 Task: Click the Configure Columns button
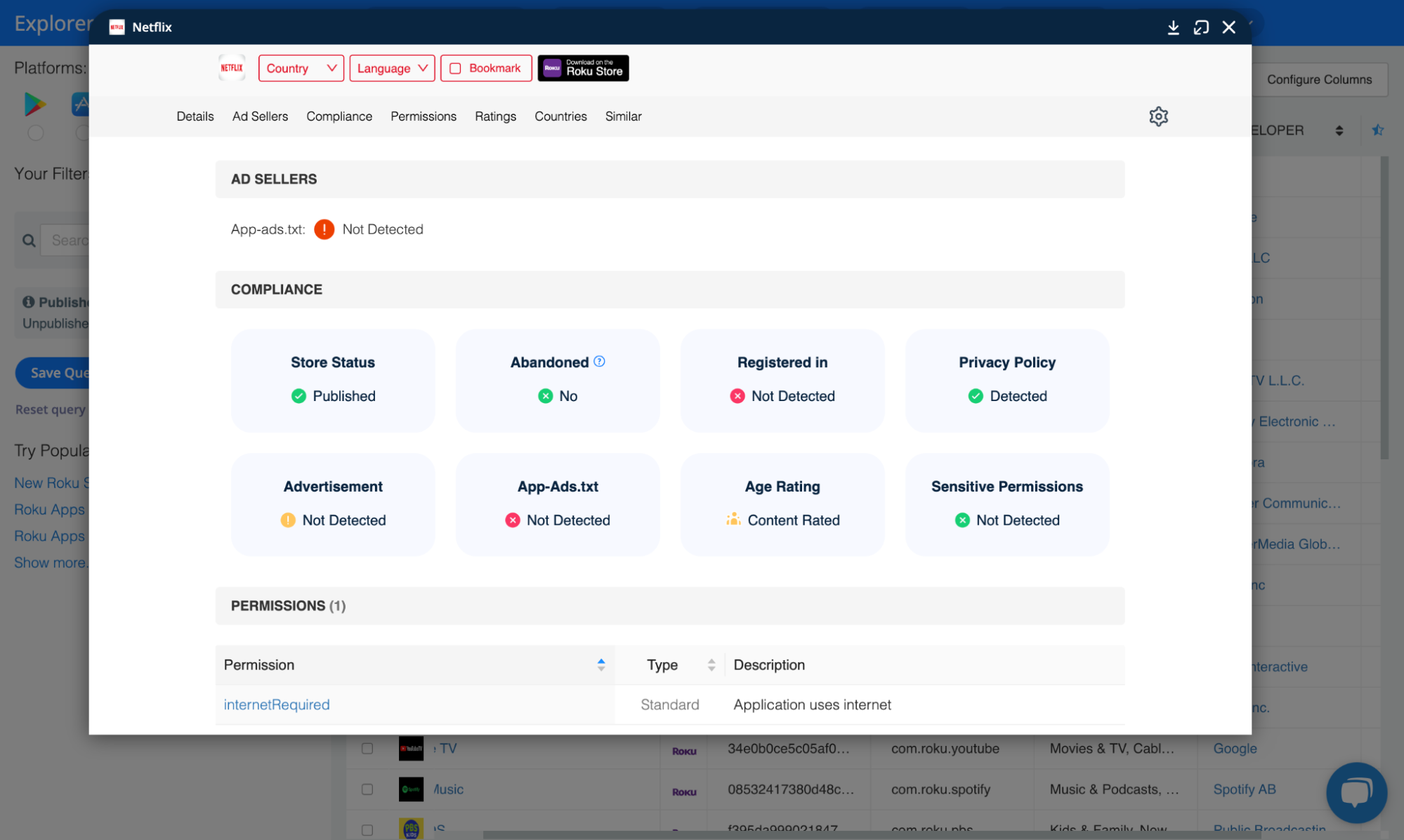click(1318, 79)
